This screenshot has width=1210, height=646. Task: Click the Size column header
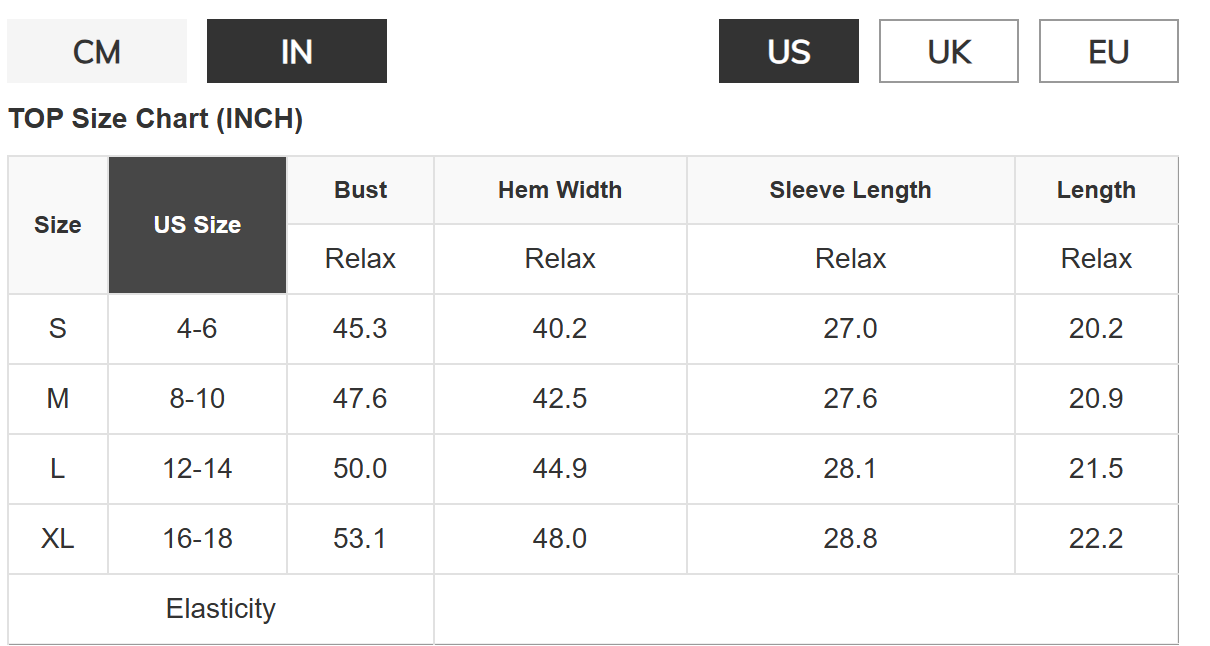[58, 225]
